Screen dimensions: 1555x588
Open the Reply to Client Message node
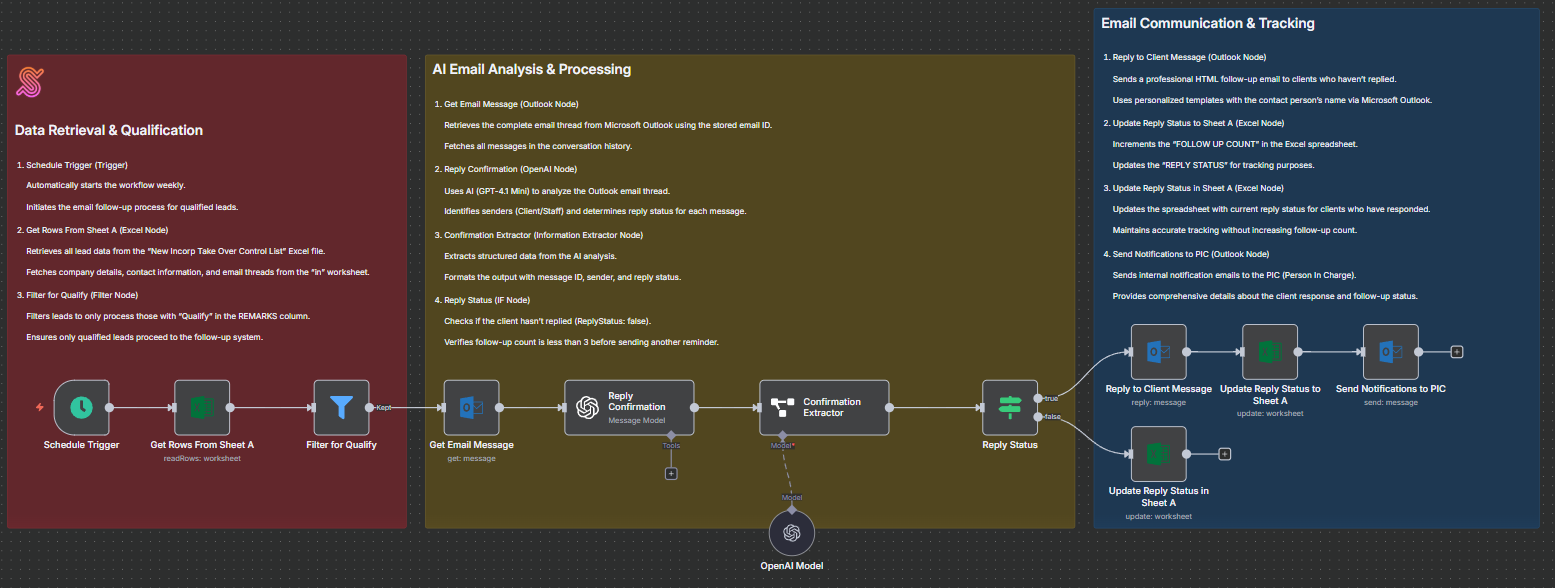pos(1158,352)
